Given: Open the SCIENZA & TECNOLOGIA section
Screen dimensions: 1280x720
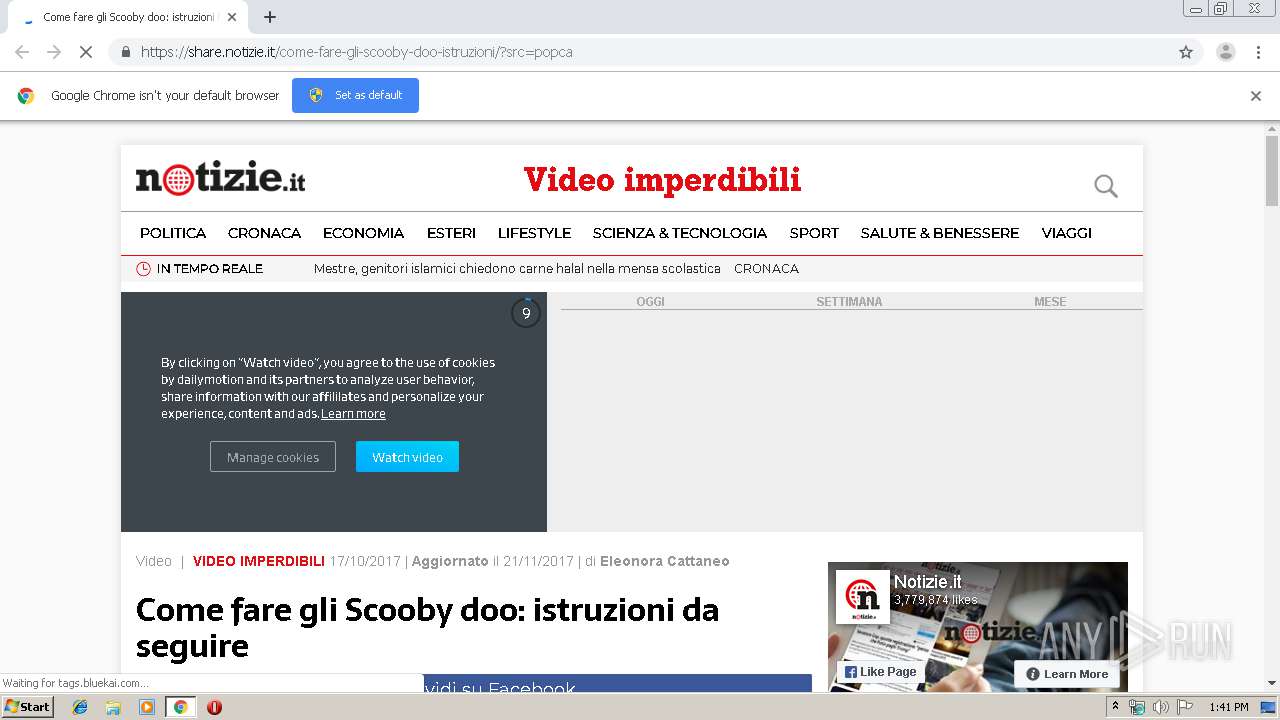Looking at the screenshot, I should (x=680, y=233).
